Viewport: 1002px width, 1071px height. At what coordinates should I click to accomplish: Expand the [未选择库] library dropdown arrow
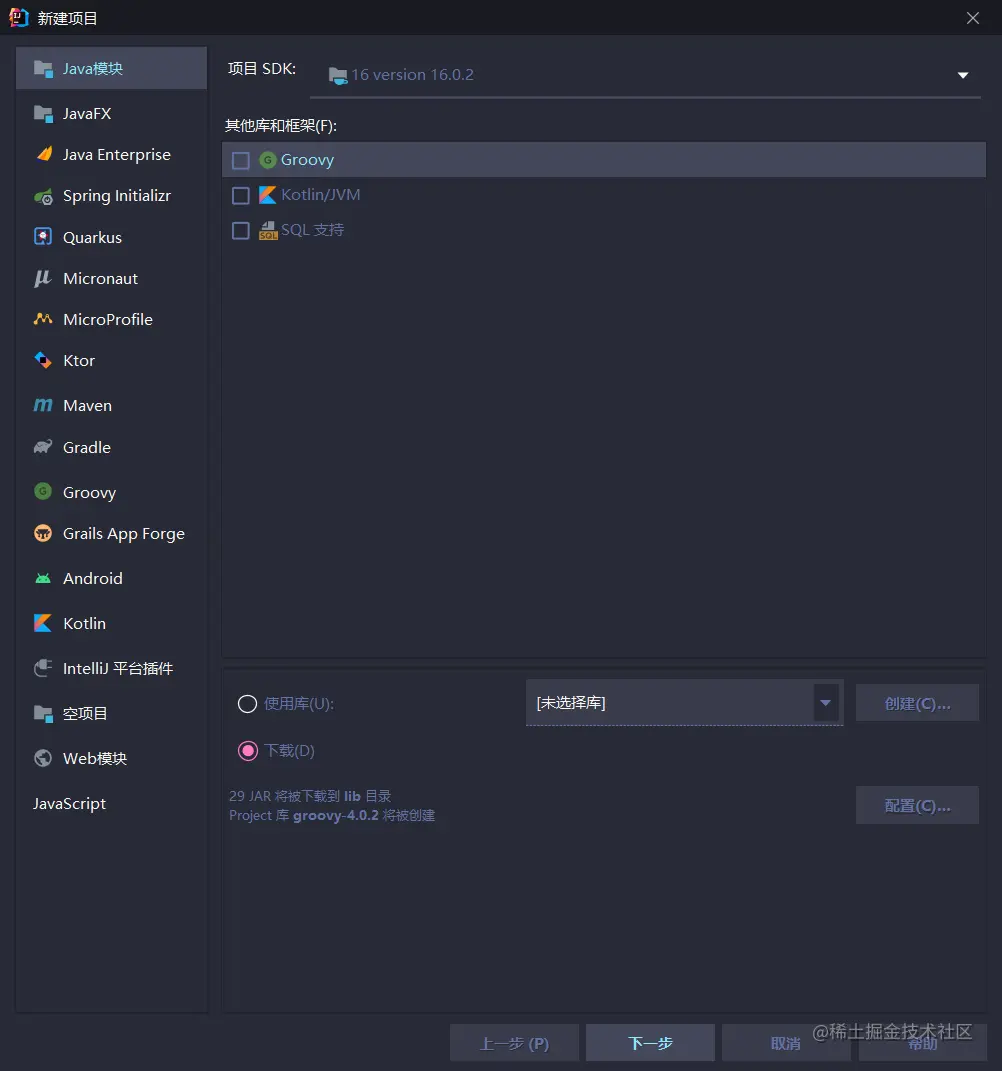[825, 703]
